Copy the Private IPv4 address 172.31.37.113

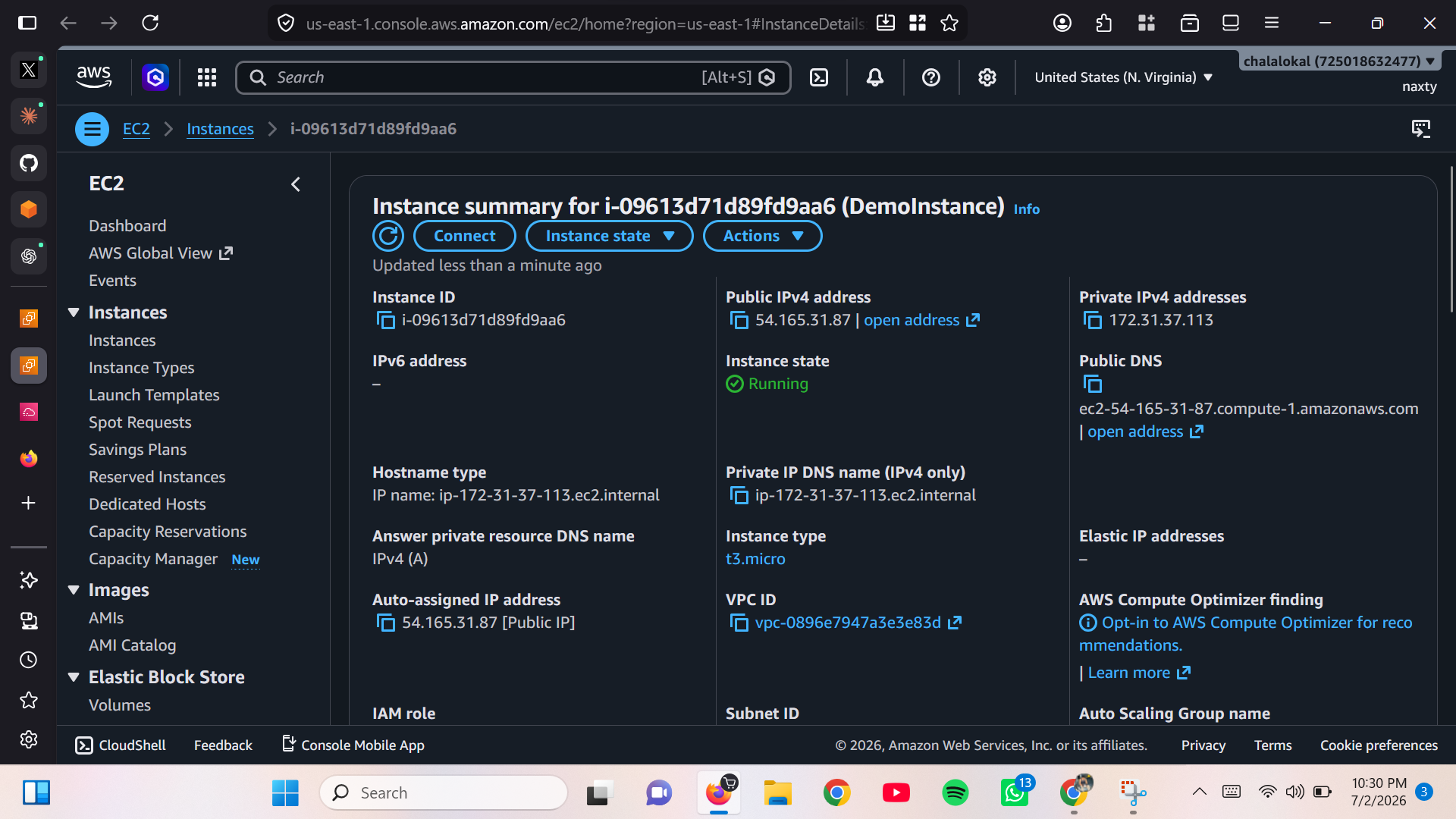(x=1092, y=321)
